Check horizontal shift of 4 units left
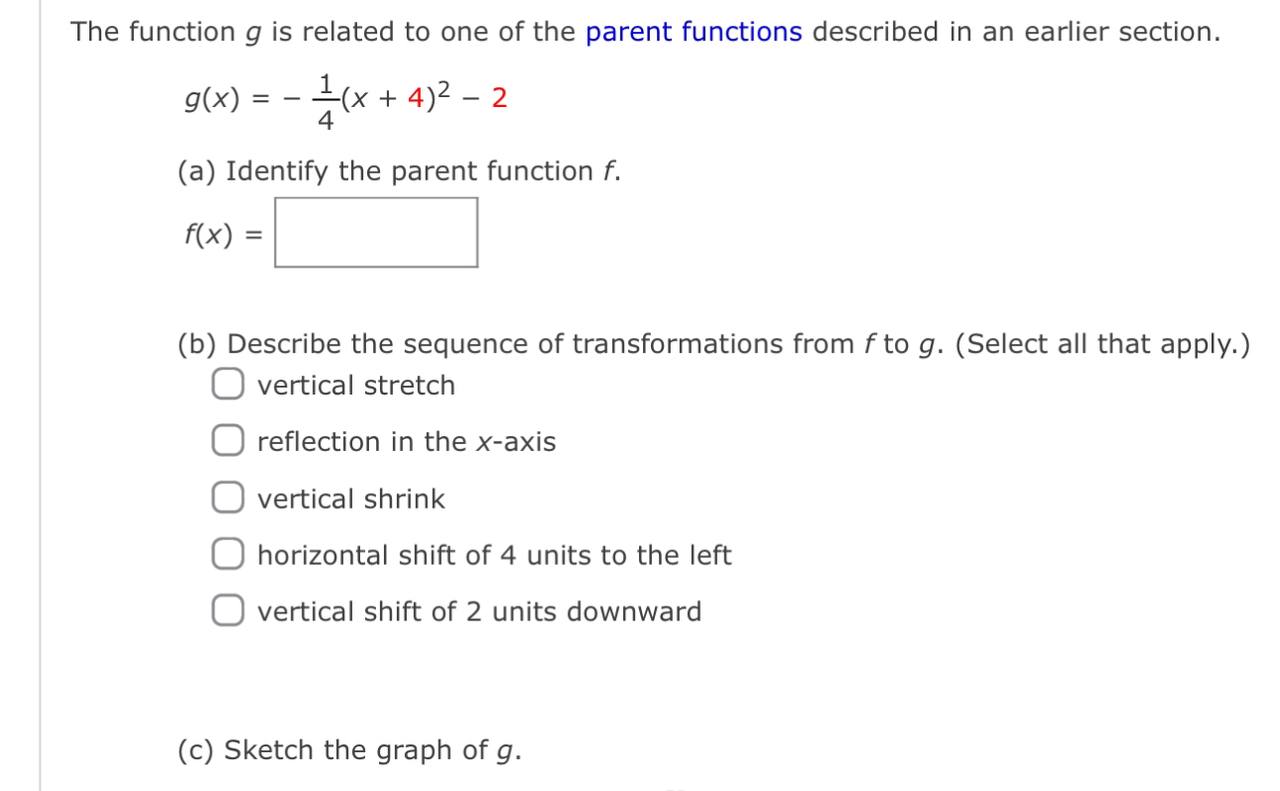 tap(227, 552)
